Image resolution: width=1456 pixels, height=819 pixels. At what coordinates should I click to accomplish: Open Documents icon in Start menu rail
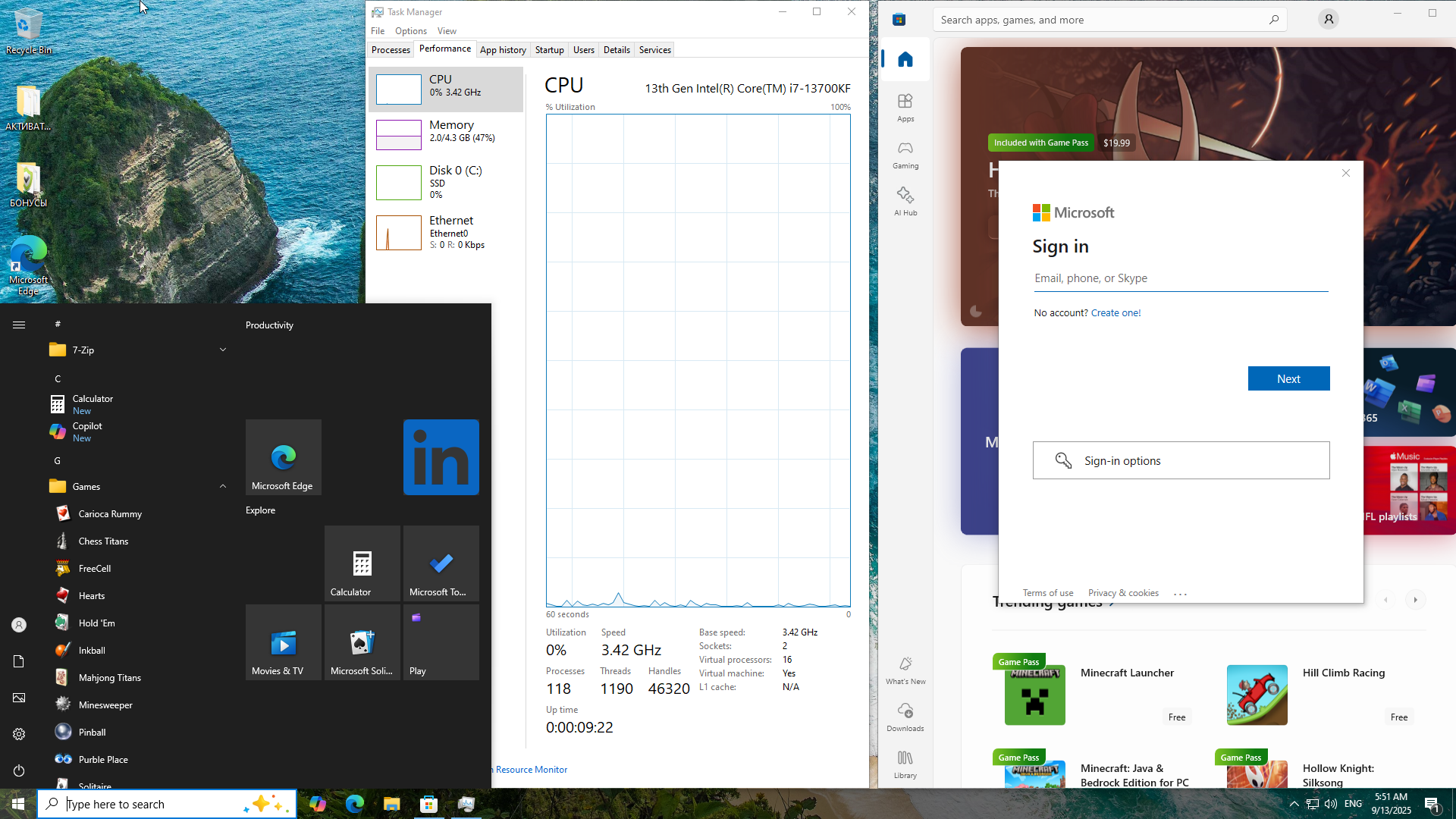[x=19, y=661]
